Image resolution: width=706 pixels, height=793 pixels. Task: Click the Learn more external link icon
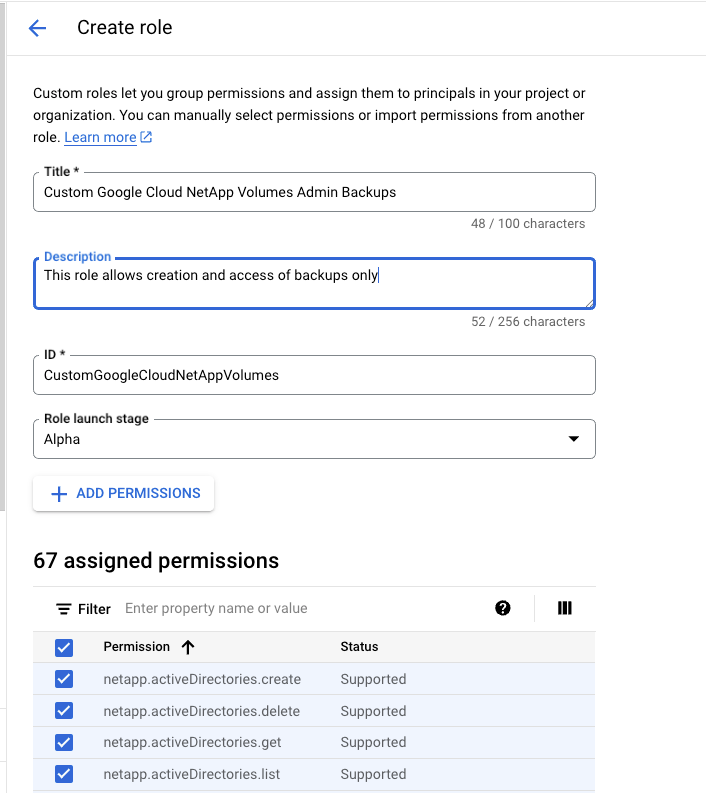tap(146, 137)
